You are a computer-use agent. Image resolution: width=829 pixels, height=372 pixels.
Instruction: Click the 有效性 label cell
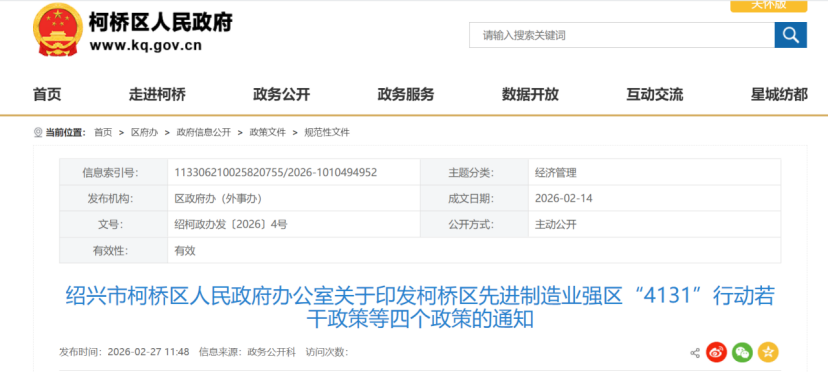click(113, 250)
